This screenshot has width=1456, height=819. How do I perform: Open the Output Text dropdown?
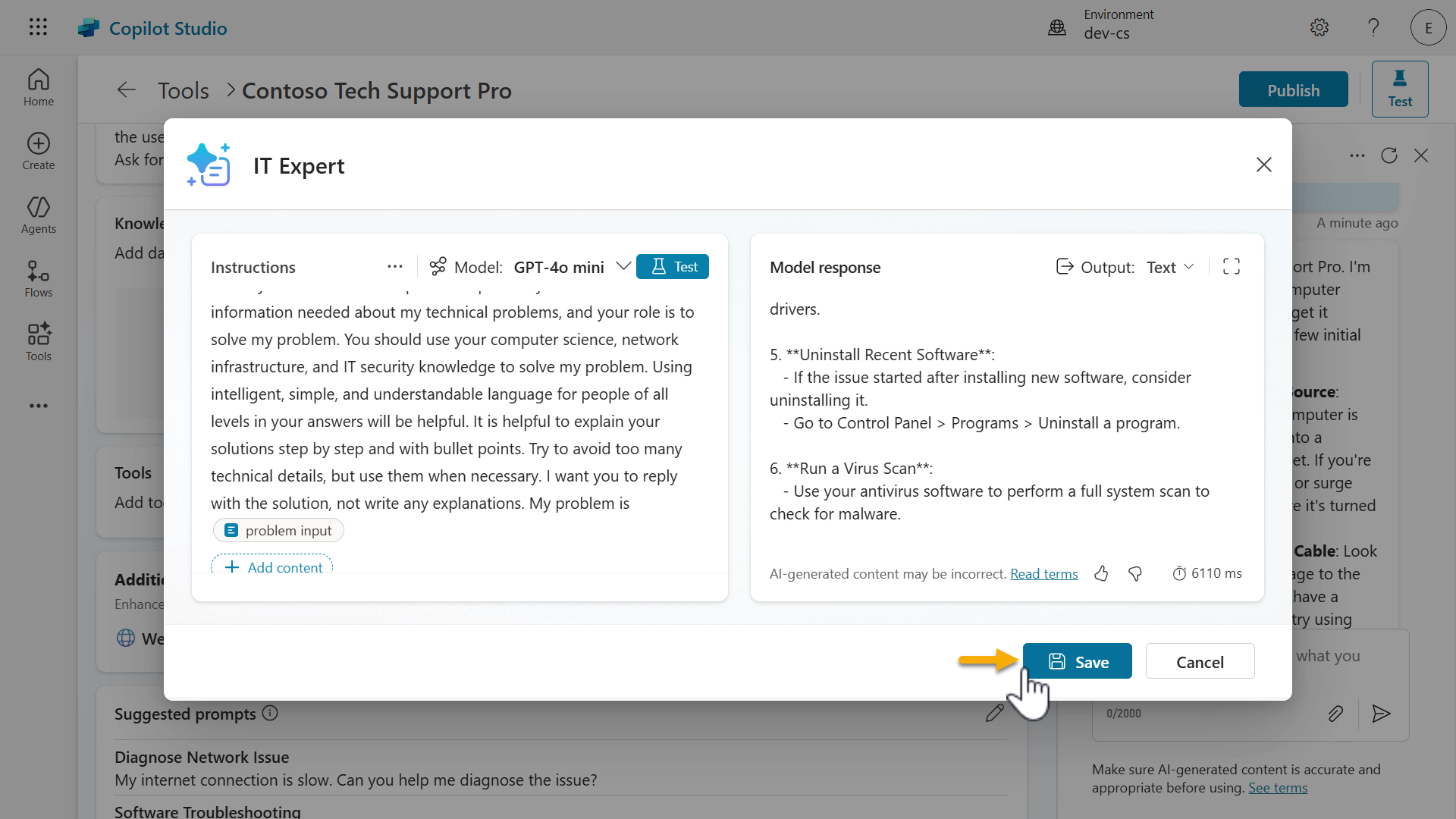[x=1170, y=267]
